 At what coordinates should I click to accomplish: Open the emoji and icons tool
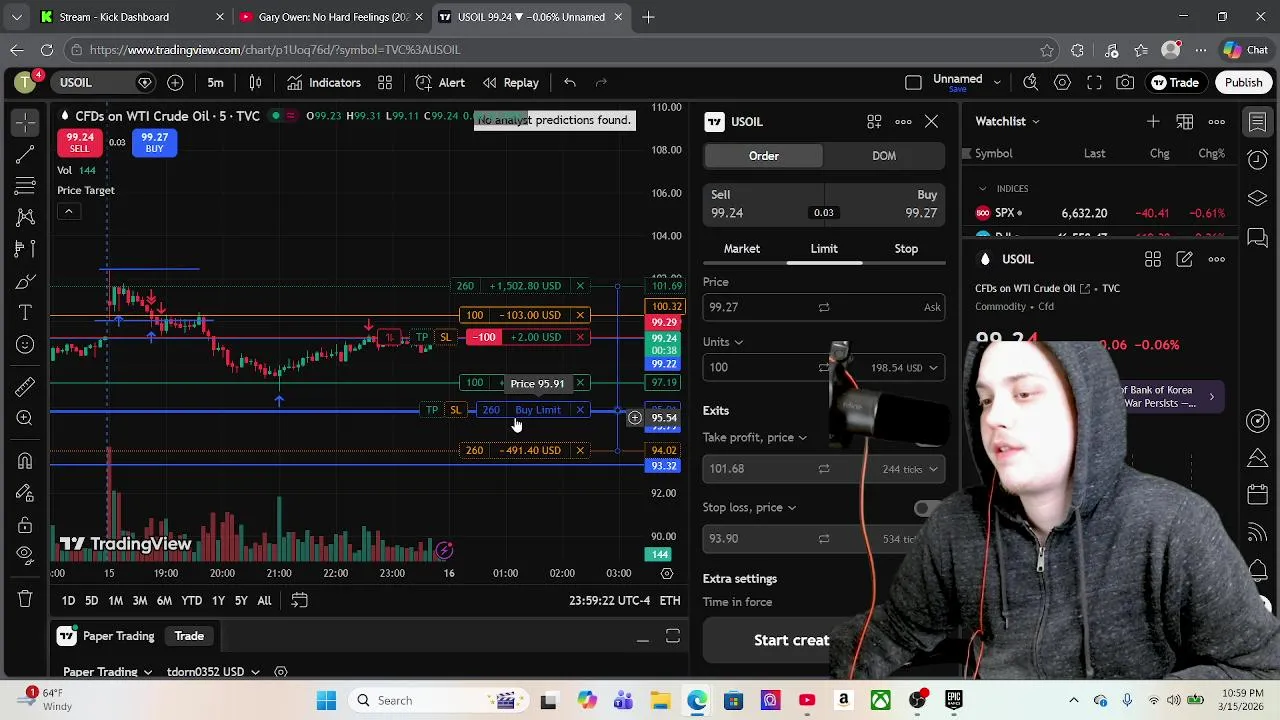(25, 345)
